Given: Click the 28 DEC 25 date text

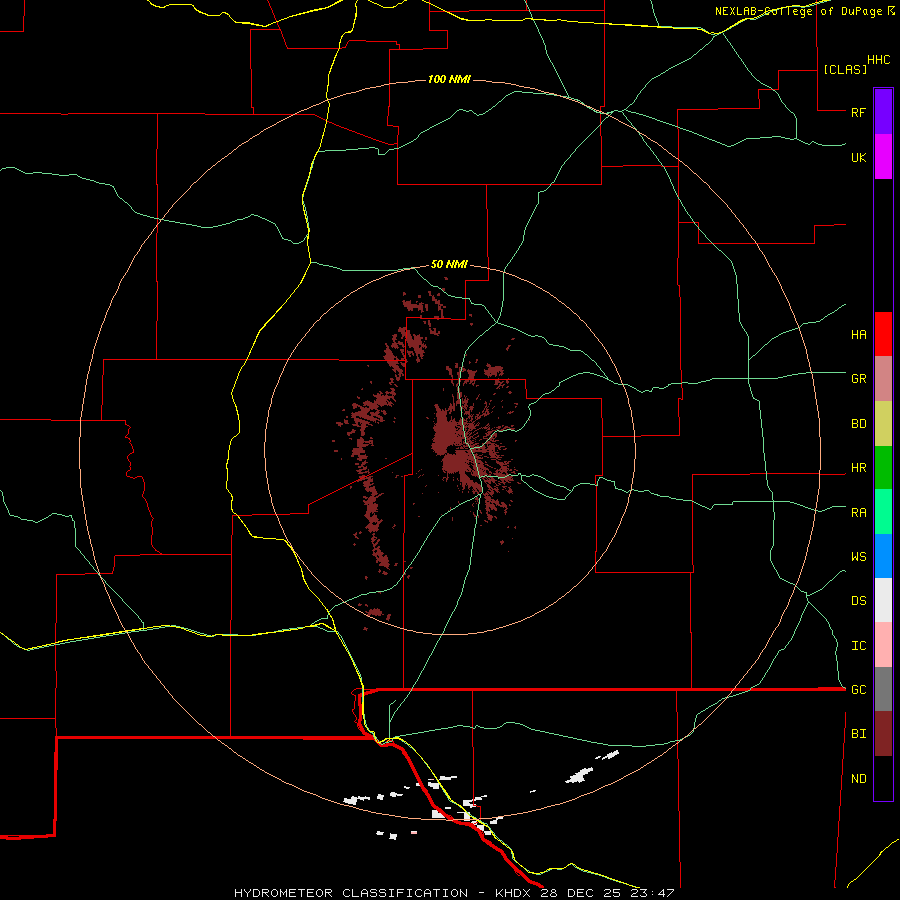Looking at the screenshot, I should coord(583,893).
